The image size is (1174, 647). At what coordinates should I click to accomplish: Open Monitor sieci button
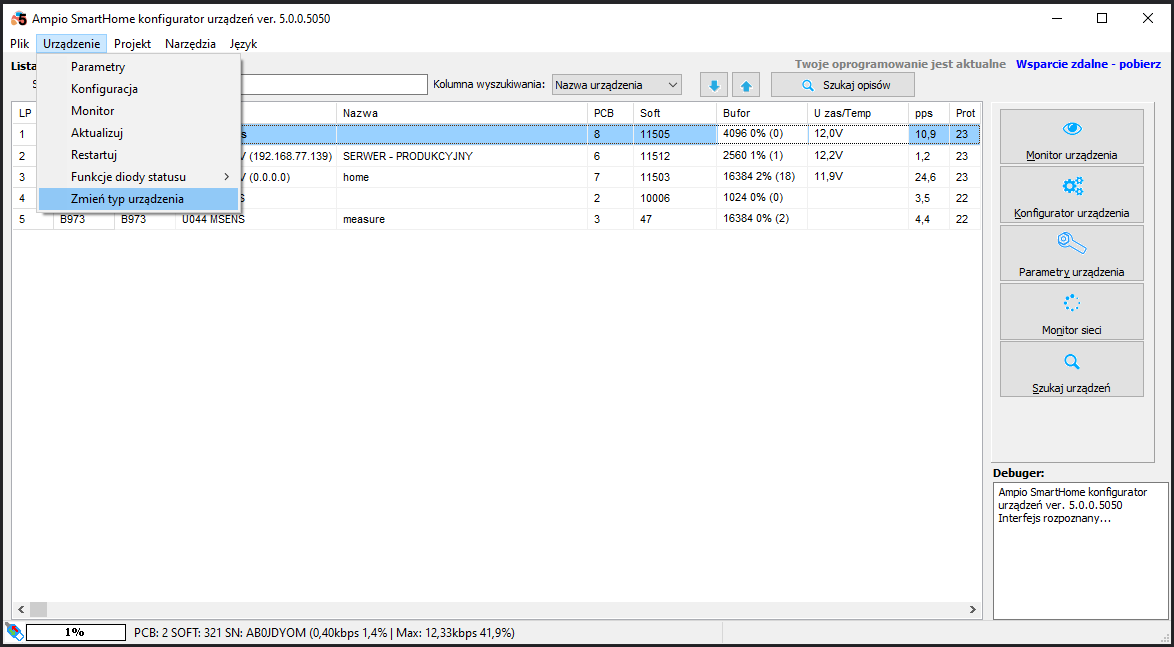(1071, 311)
